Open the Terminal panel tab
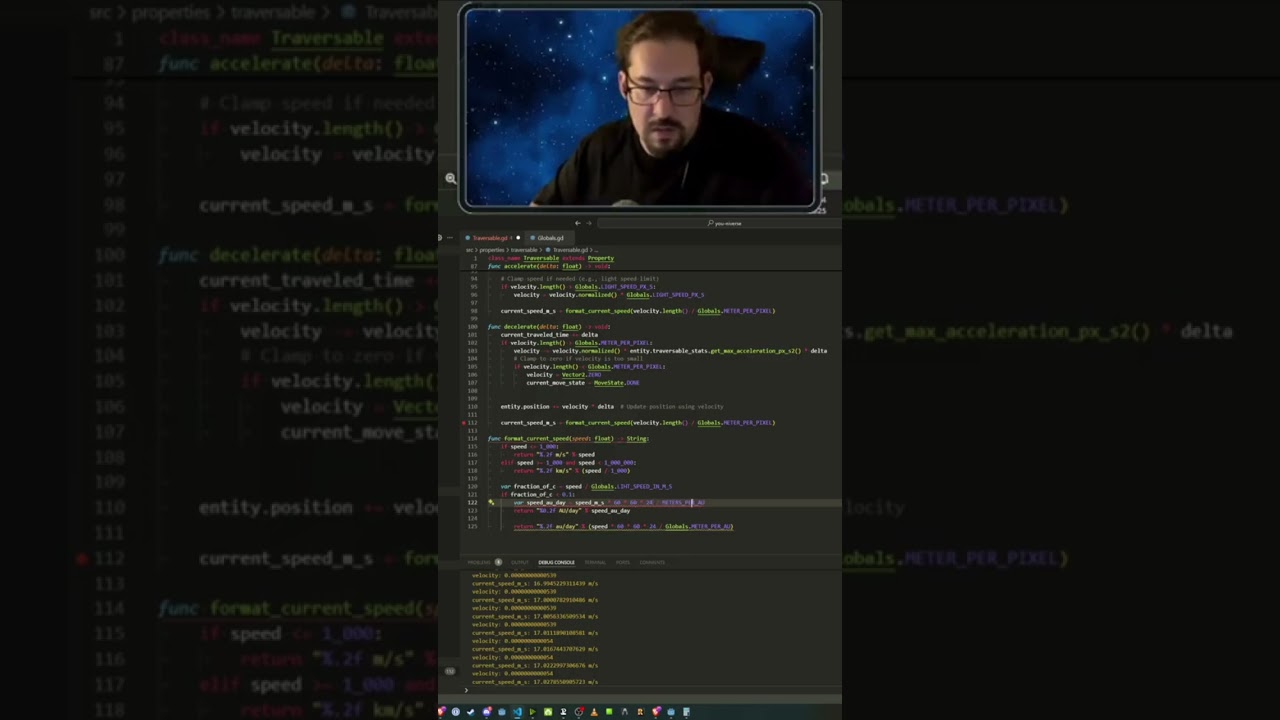 [x=595, y=562]
